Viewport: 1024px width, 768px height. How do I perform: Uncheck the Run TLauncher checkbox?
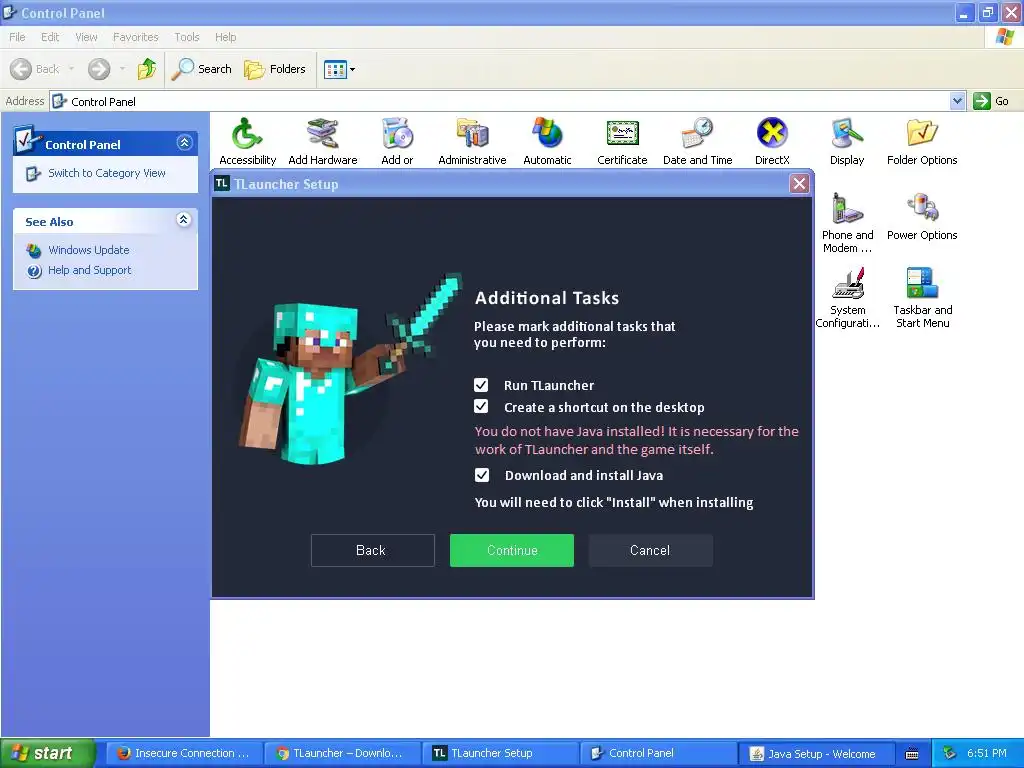(481, 385)
